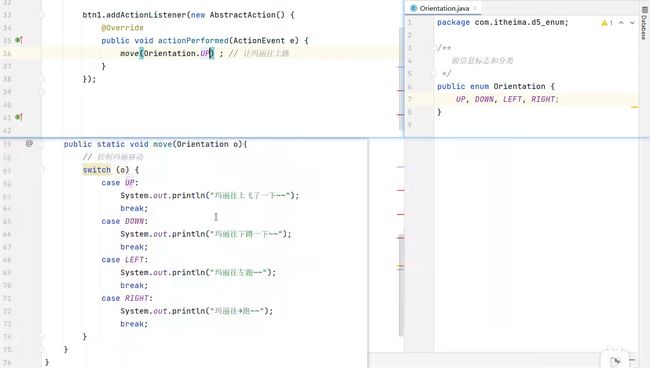
Task: Jump to next highlighted problem with down chevron
Action: 632,23
